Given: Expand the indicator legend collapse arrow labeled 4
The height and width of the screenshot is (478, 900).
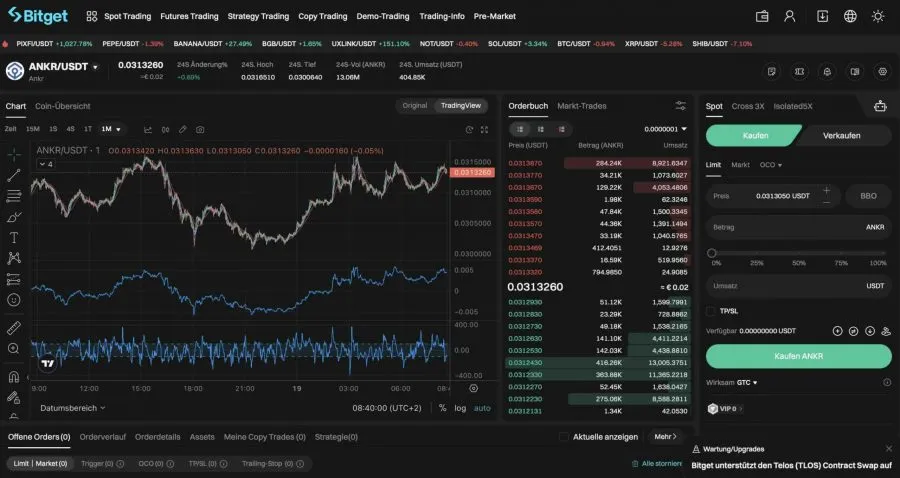Looking at the screenshot, I should [x=46, y=164].
